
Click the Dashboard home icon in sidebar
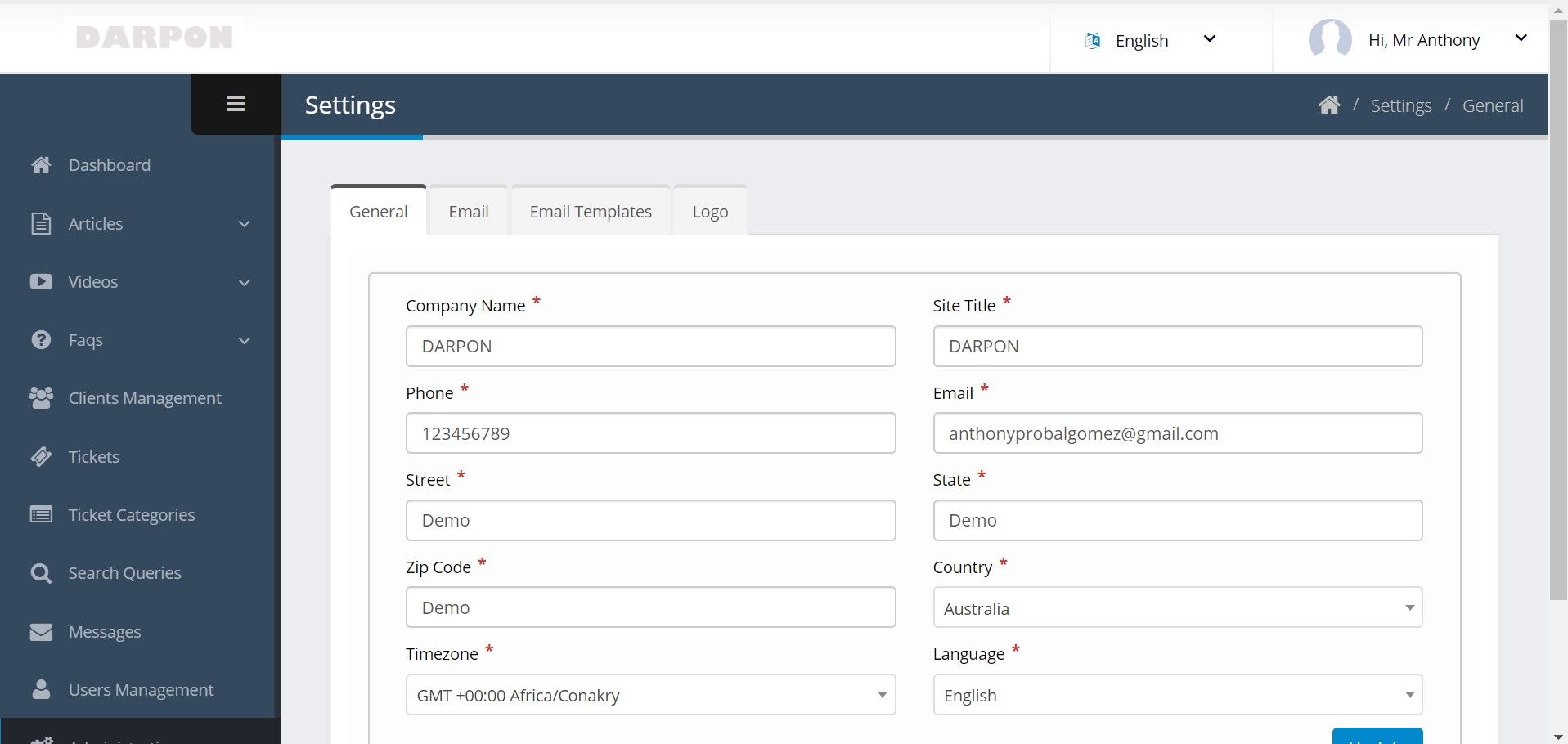[x=41, y=165]
